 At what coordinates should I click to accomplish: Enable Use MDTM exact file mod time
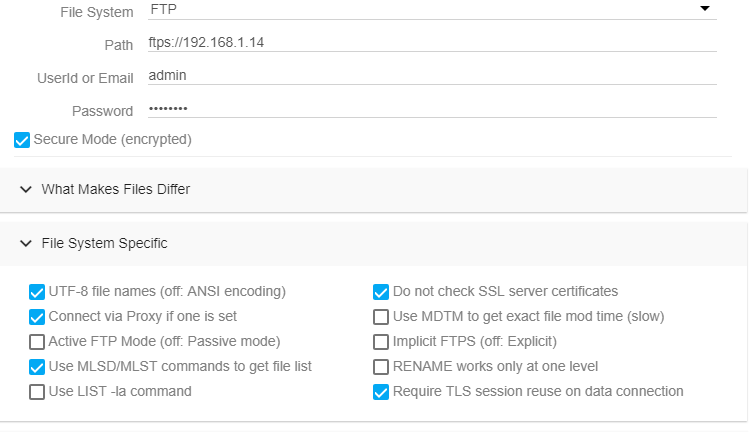click(381, 317)
